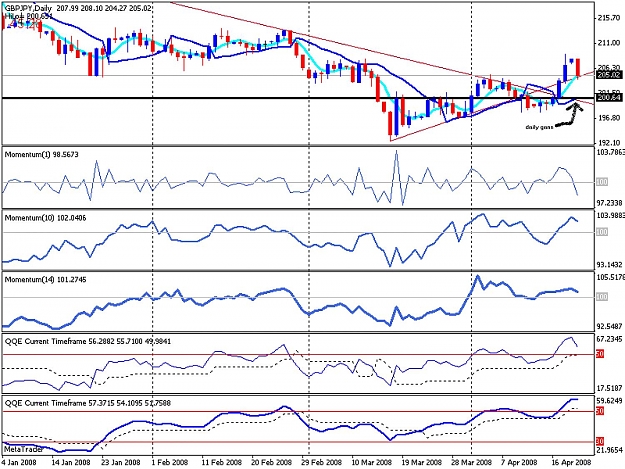
Task: Select the Momentum(14) 101.2745 label
Action: click(45, 280)
